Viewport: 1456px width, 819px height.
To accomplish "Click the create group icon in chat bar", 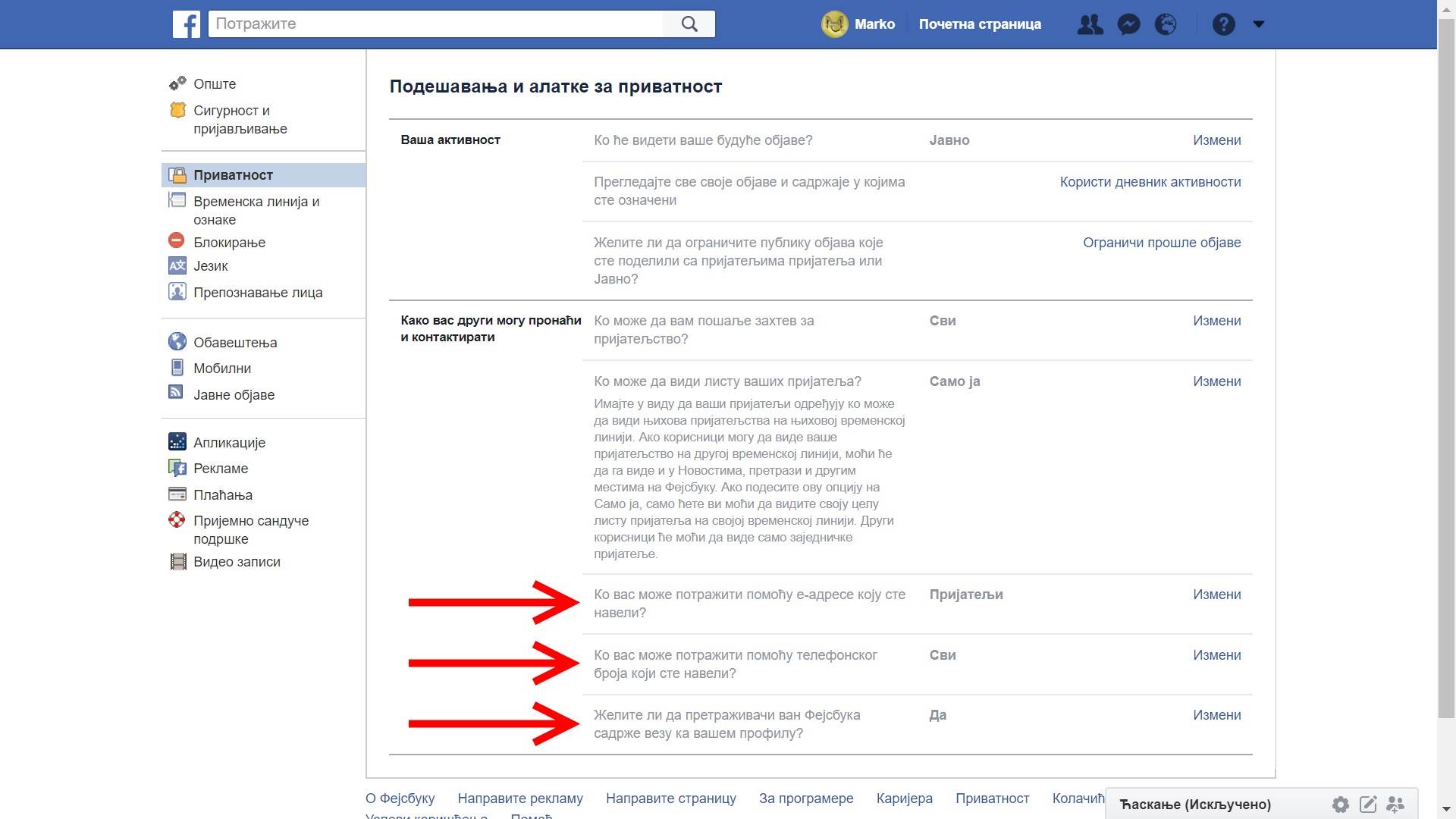I will click(1395, 805).
